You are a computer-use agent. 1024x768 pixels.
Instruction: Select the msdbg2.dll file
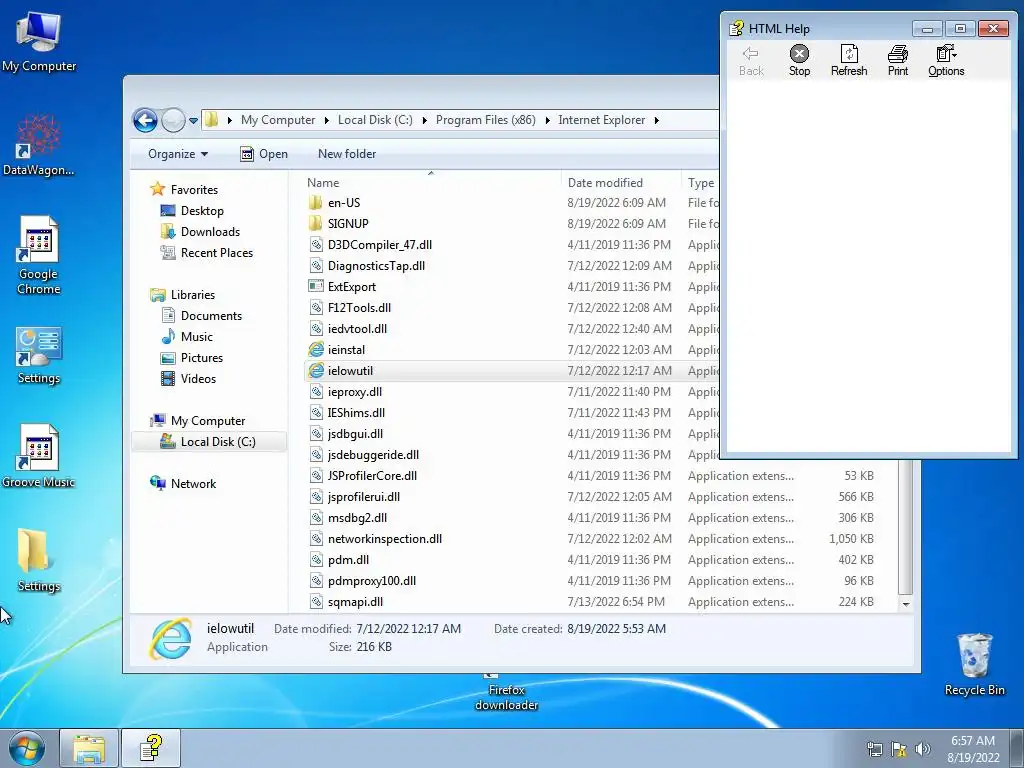357,517
